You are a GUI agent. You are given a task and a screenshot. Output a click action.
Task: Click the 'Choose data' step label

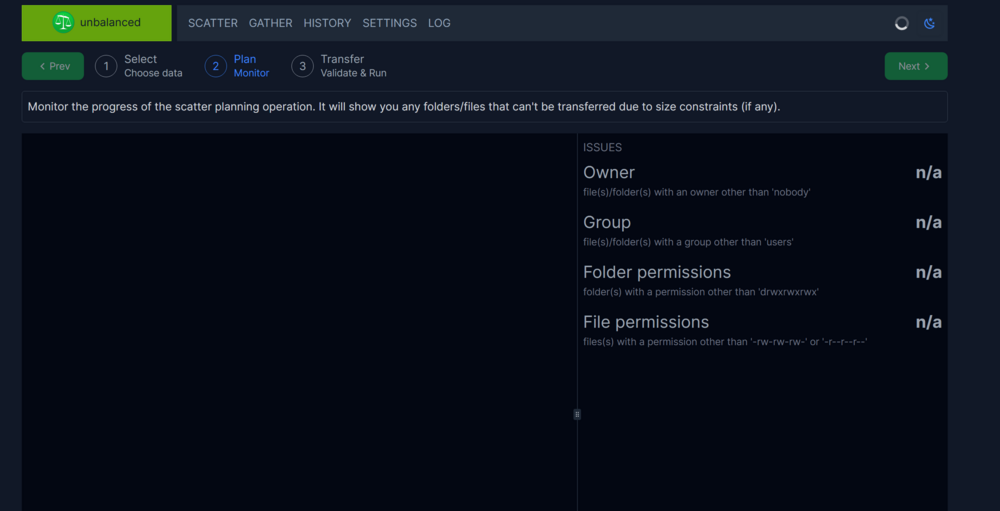pyautogui.click(x=153, y=73)
